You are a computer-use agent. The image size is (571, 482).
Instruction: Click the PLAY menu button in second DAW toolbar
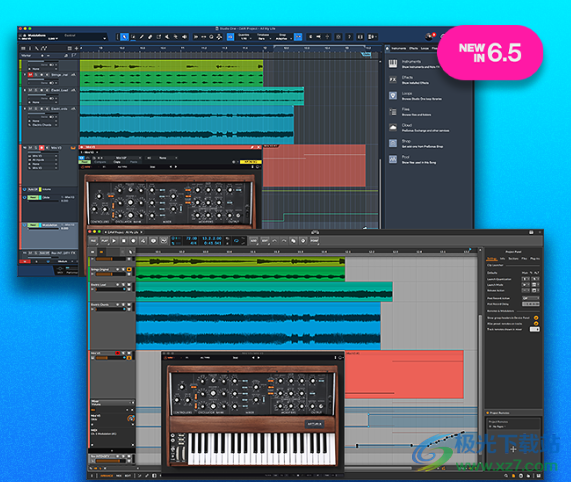pos(105,241)
